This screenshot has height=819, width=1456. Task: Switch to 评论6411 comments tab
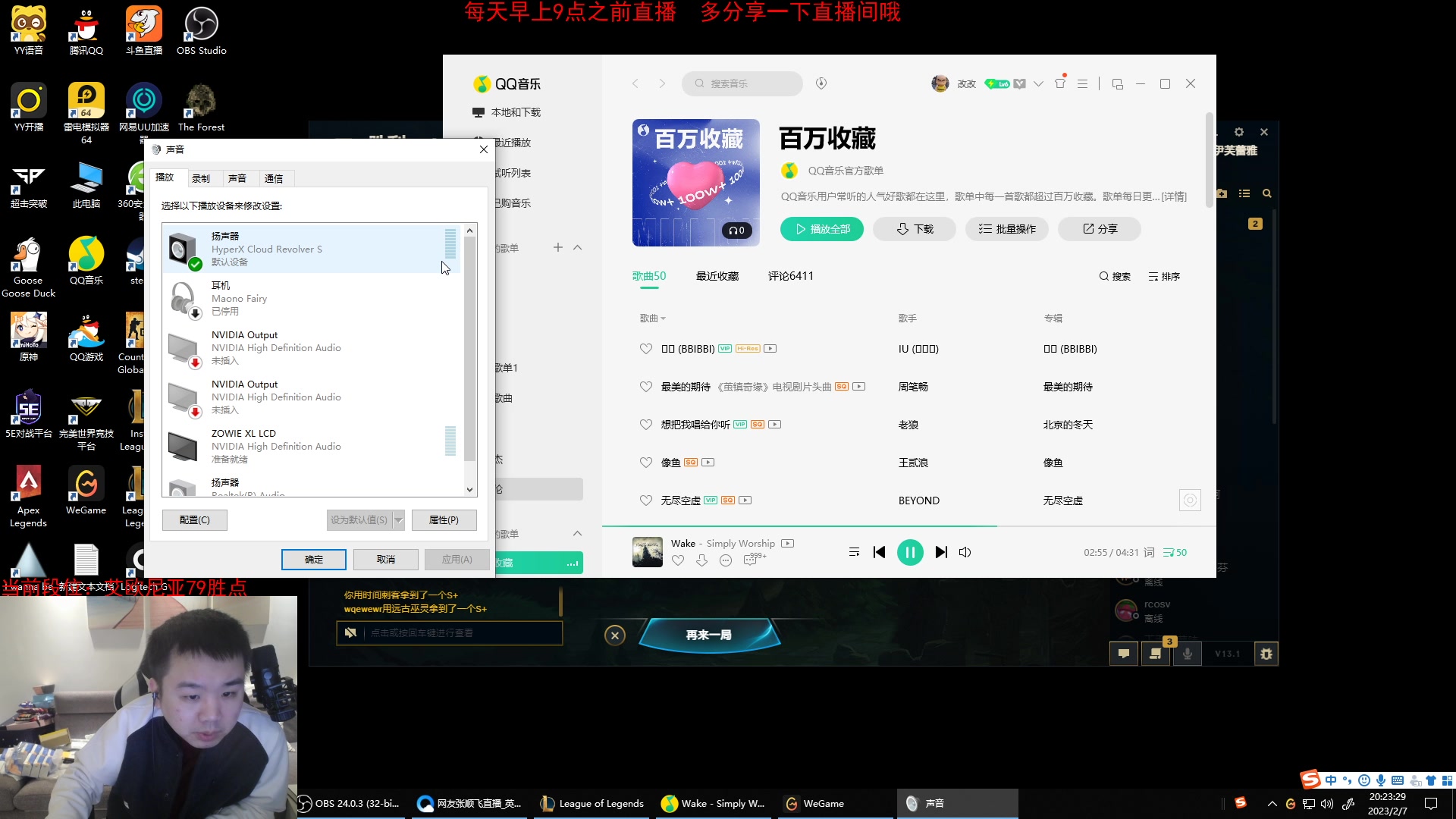coord(790,276)
